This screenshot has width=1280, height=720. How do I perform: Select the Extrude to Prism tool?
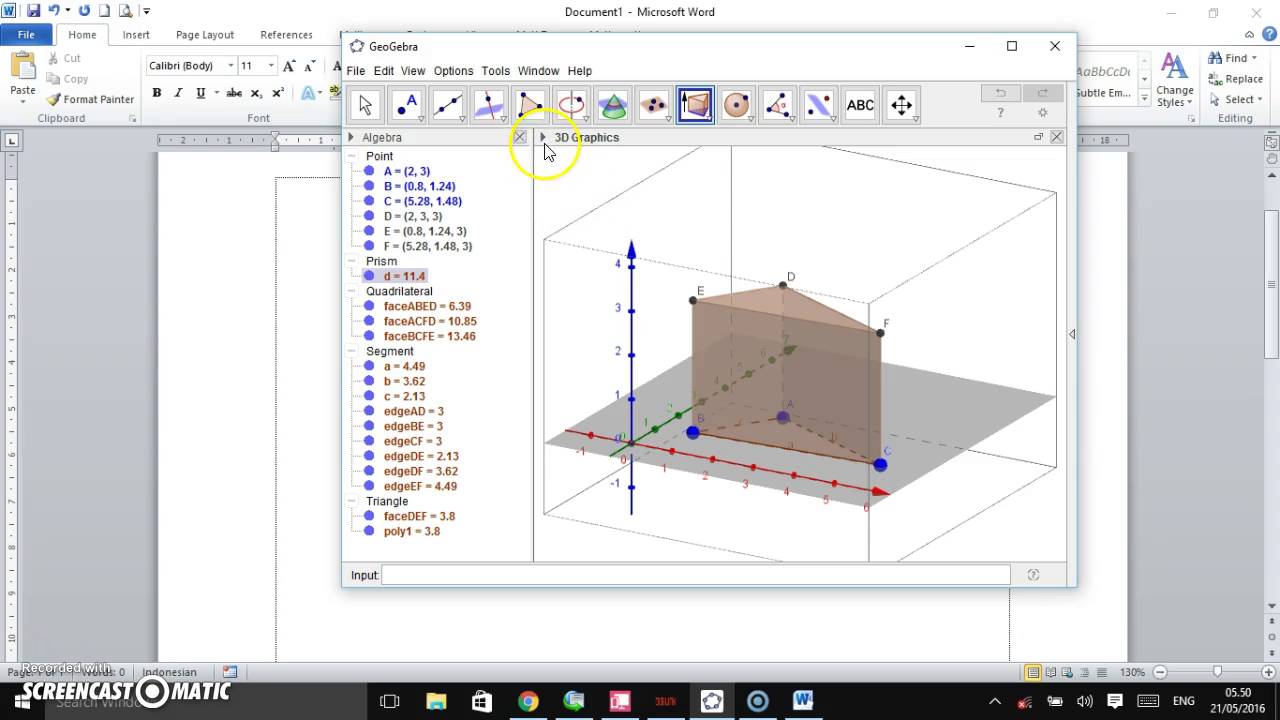pos(695,105)
